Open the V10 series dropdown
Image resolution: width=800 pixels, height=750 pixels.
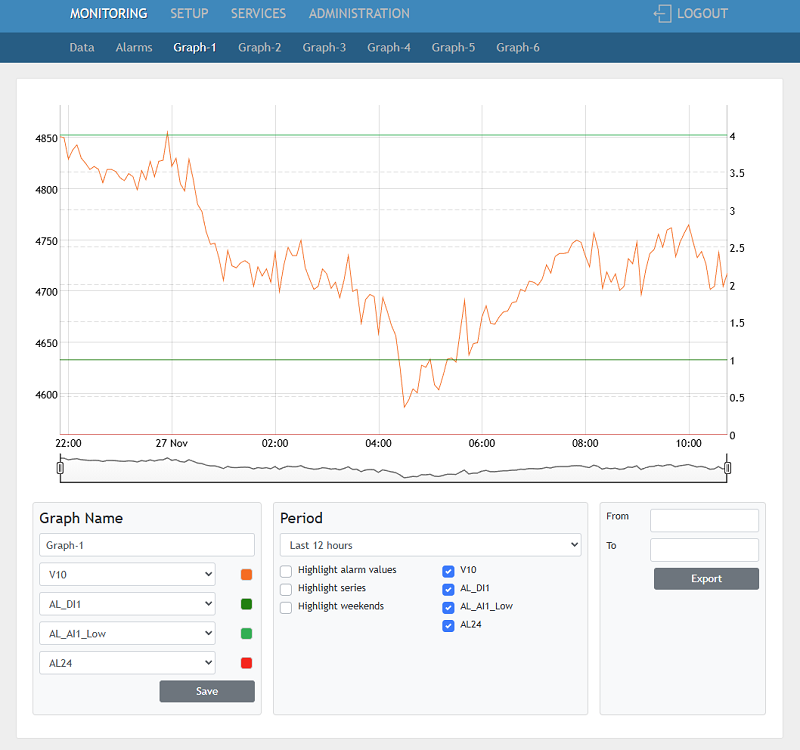(128, 574)
